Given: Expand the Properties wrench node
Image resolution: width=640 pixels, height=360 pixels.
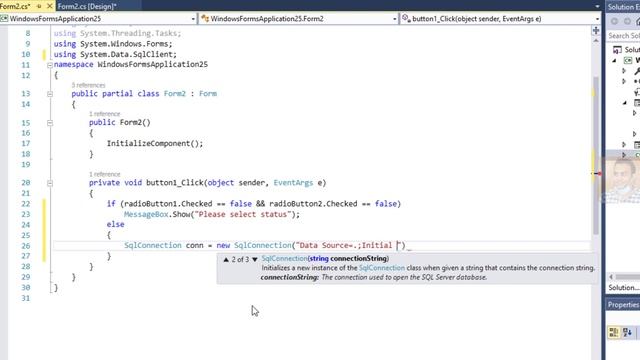Looking at the screenshot, I should coord(624,71).
